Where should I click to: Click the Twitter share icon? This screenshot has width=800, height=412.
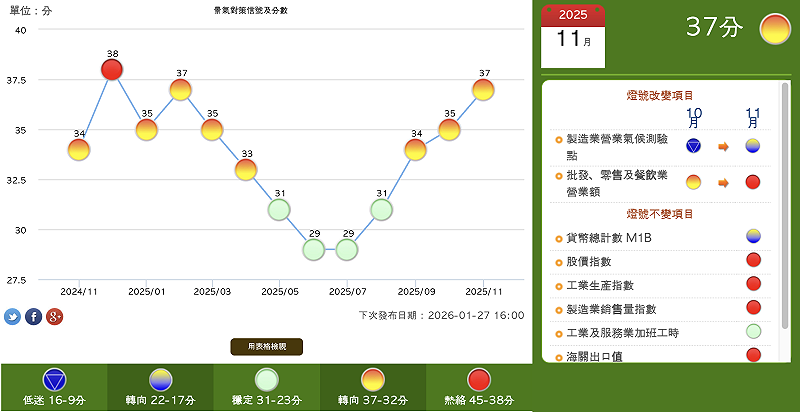[12, 317]
